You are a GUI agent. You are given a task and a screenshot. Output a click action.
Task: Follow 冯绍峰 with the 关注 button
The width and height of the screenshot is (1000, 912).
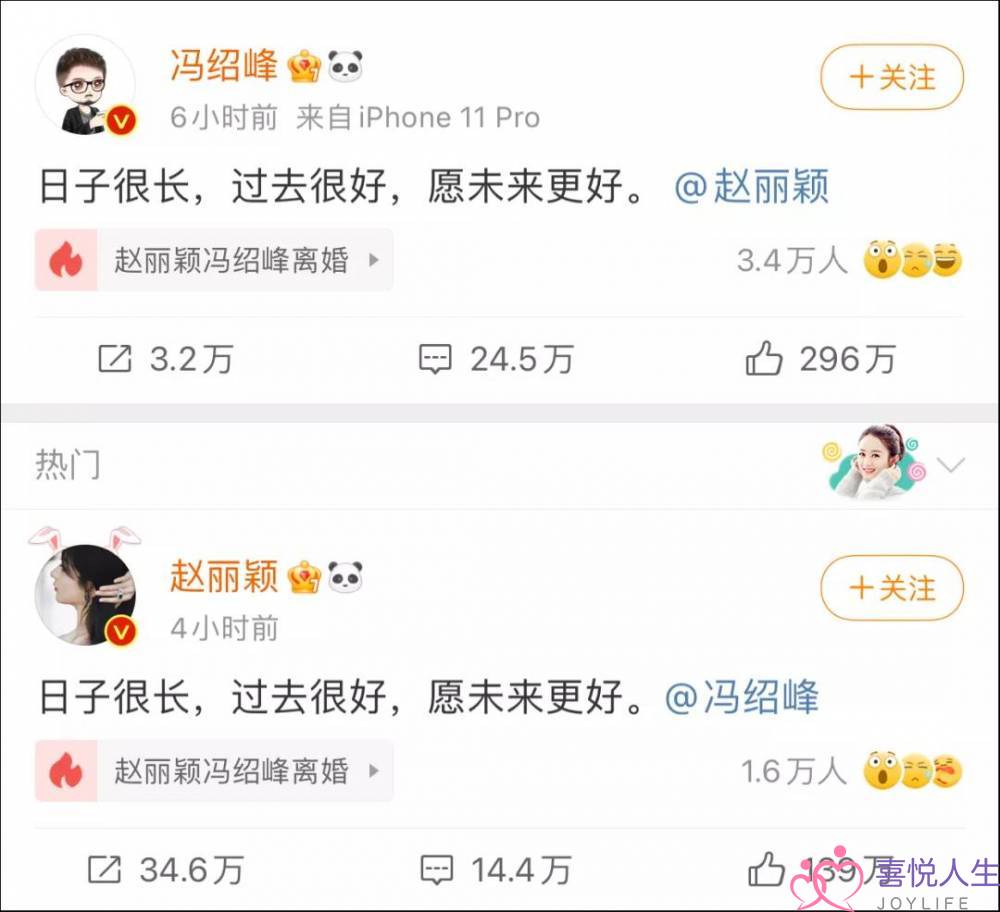pyautogui.click(x=892, y=77)
